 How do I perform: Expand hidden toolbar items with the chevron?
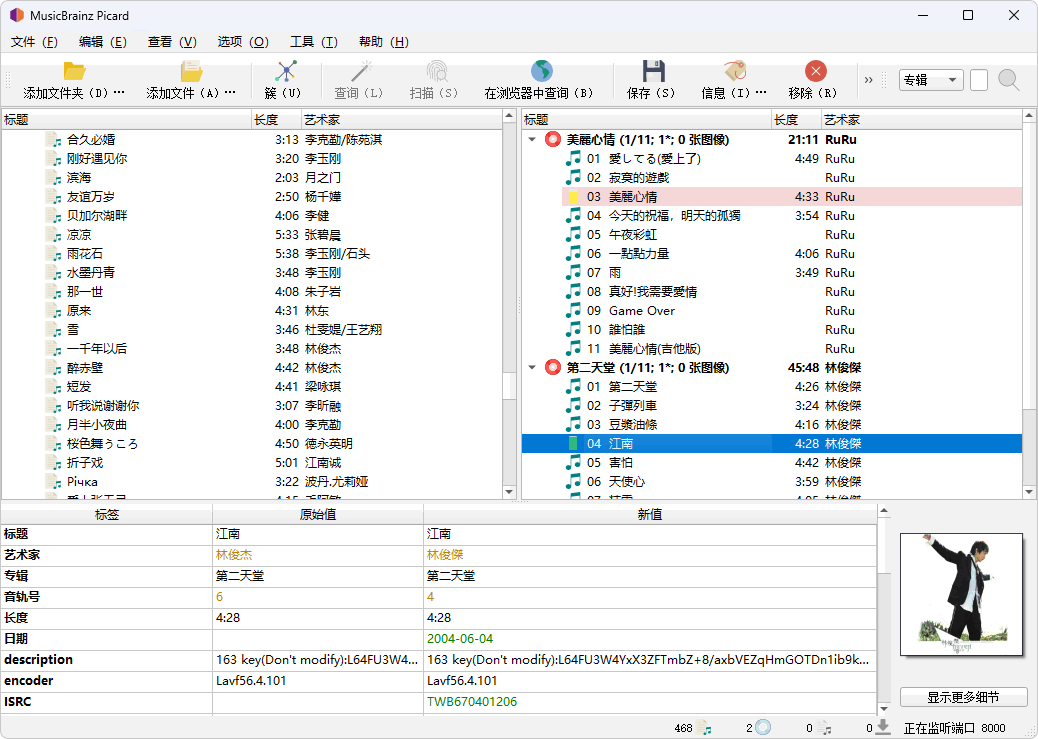point(869,80)
